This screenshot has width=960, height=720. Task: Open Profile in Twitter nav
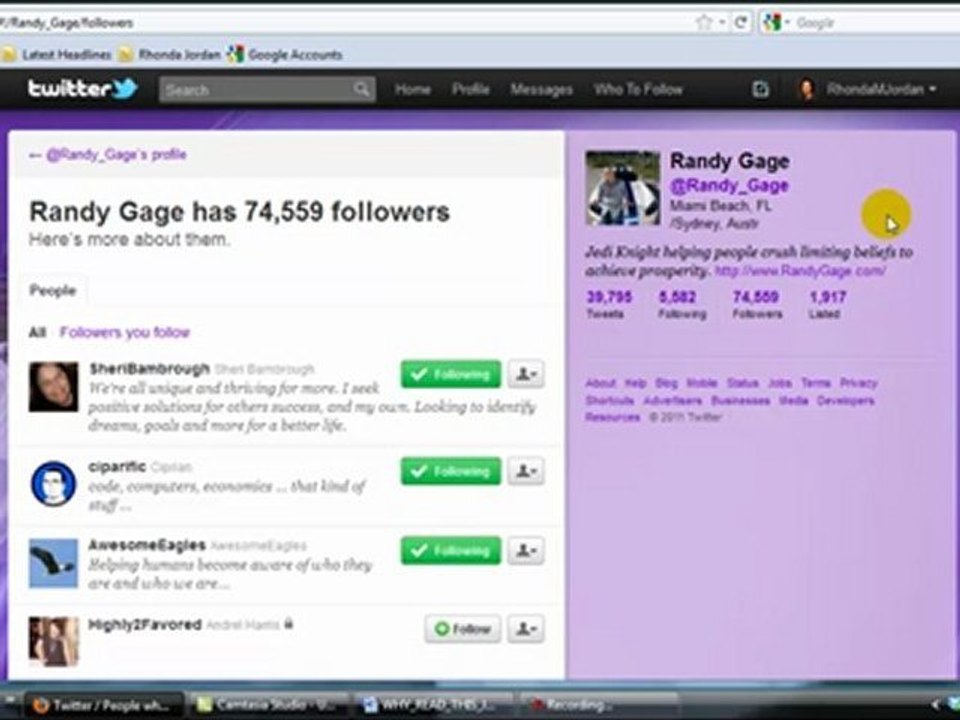(470, 89)
